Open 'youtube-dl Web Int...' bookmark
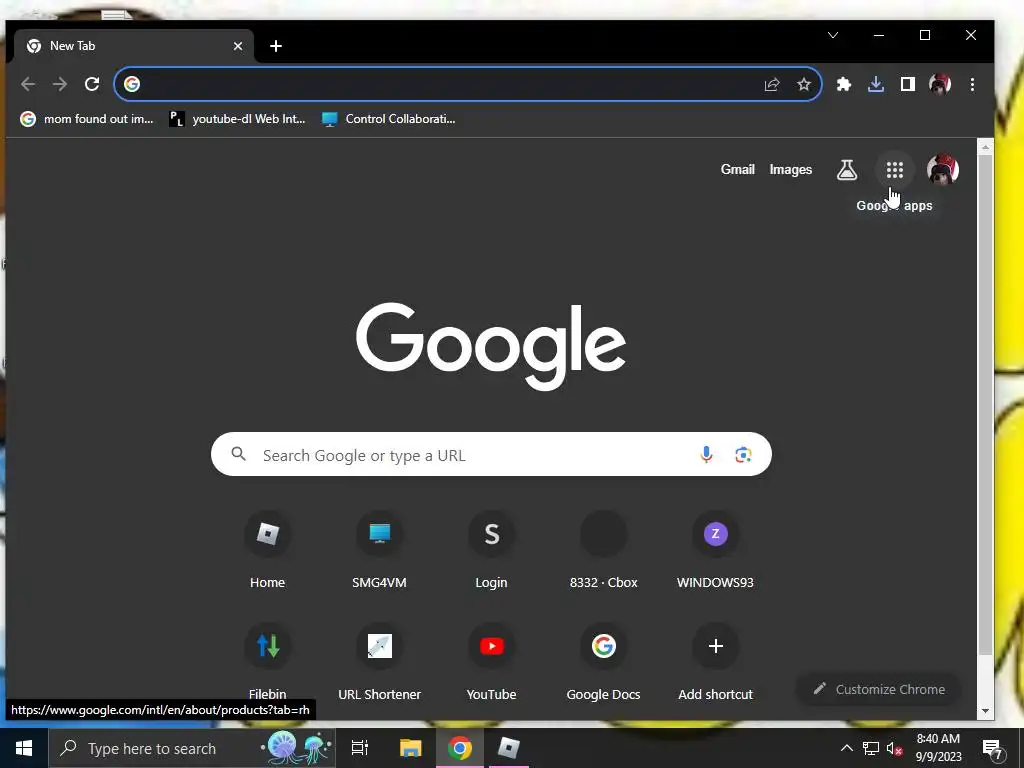Screen dimensions: 1024x768 pos(238,119)
